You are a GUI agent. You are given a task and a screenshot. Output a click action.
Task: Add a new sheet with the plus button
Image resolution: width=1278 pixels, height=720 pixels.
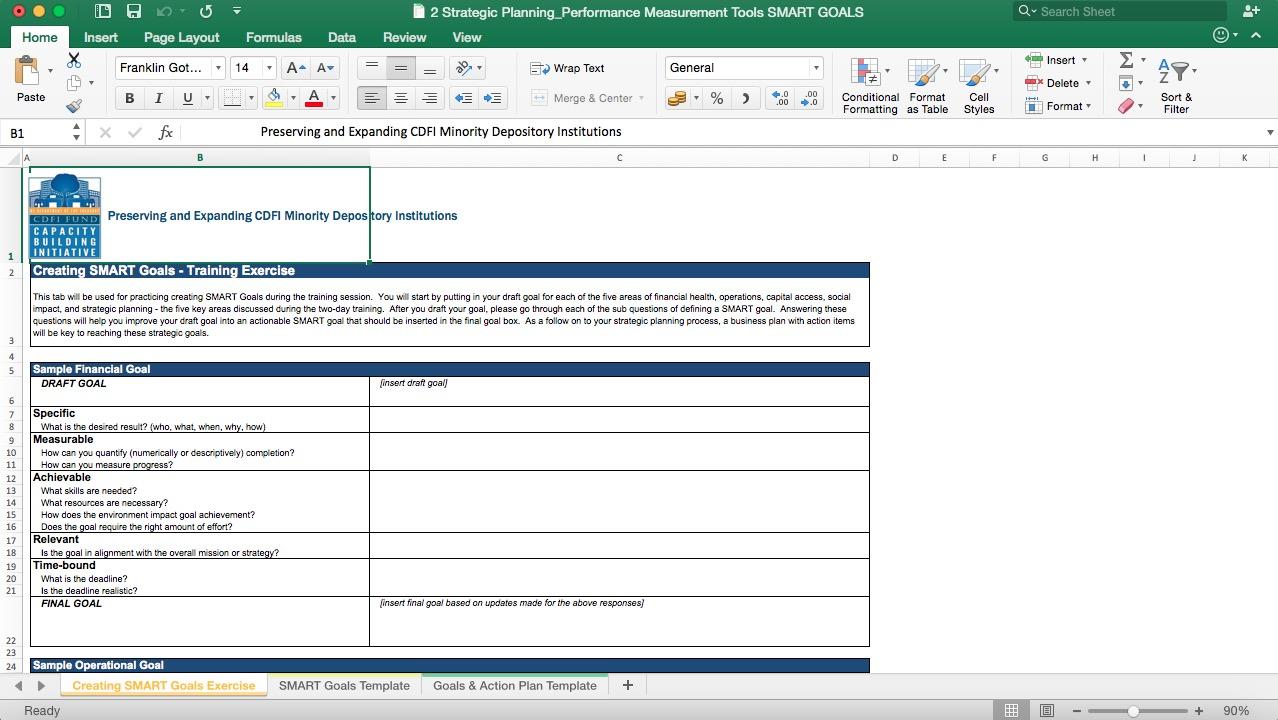[x=627, y=685]
